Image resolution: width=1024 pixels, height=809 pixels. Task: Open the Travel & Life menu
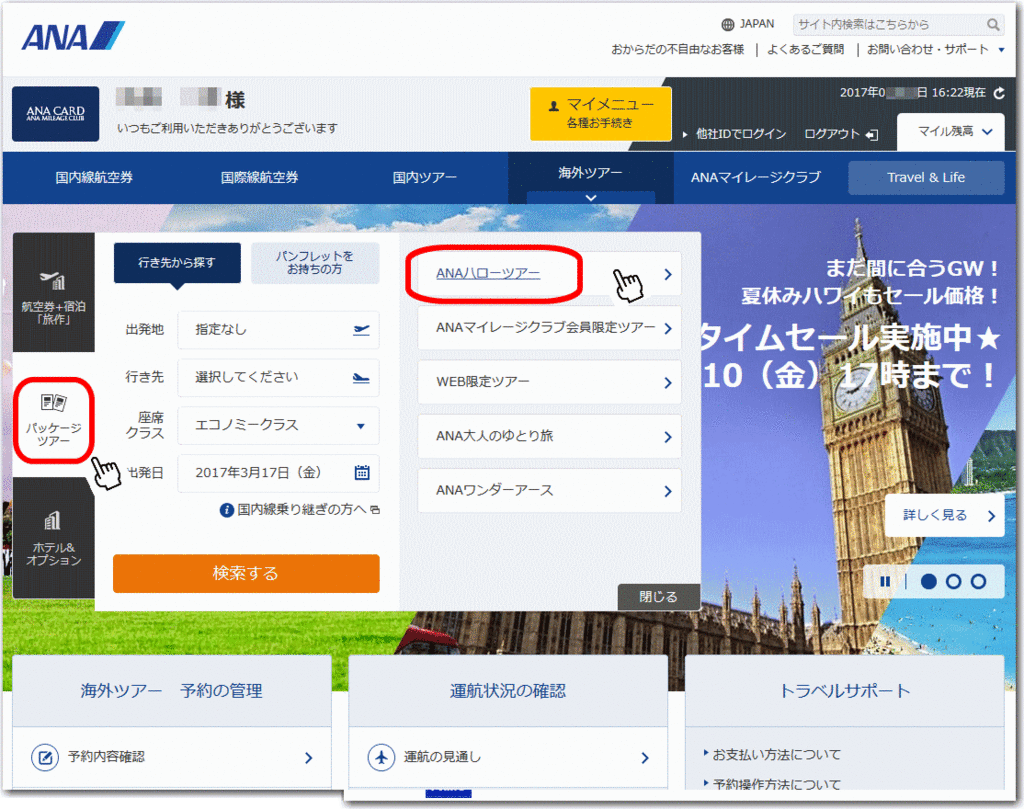tap(926, 178)
